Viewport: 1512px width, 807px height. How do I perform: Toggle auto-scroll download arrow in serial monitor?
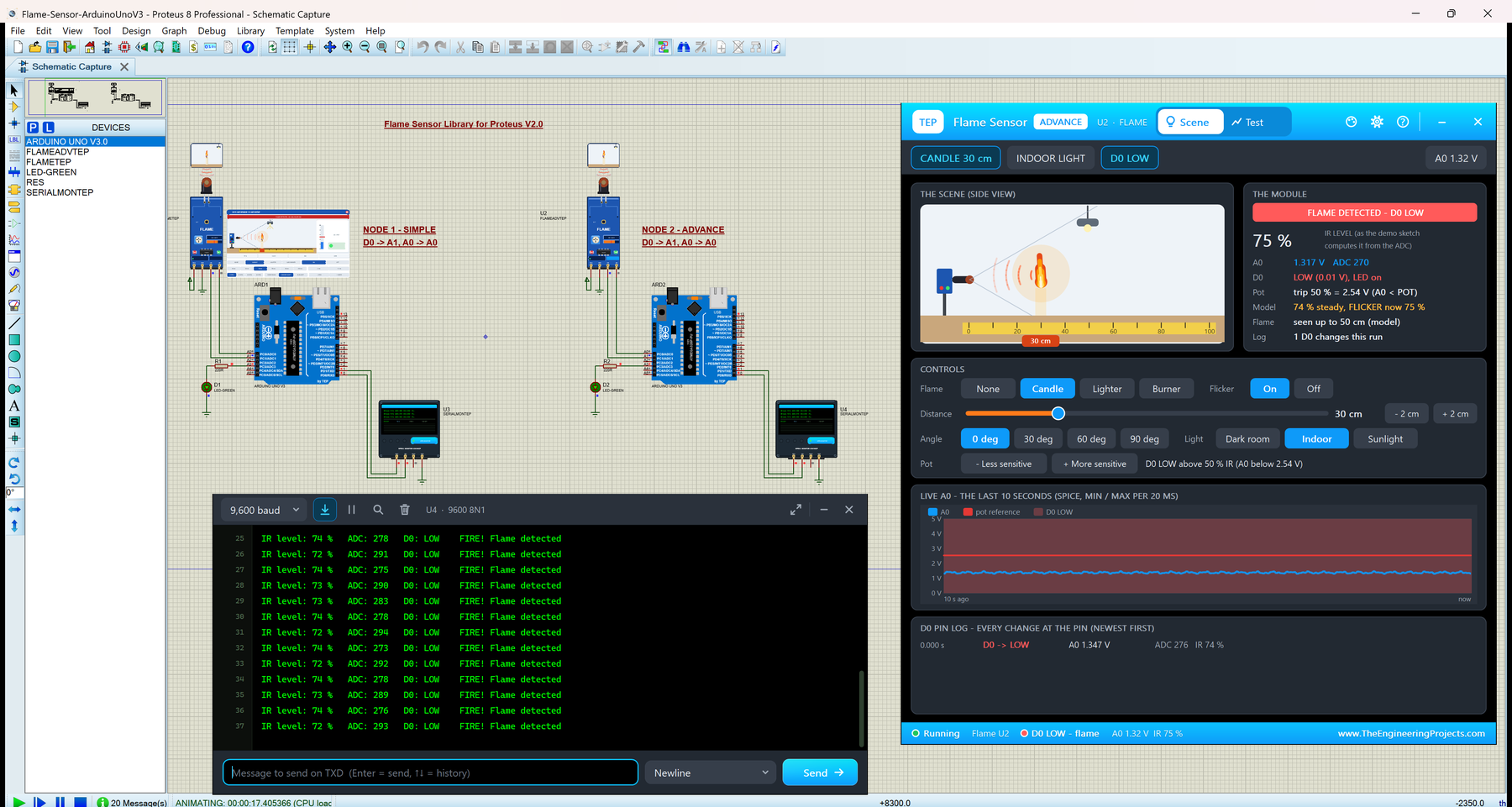(x=325, y=510)
